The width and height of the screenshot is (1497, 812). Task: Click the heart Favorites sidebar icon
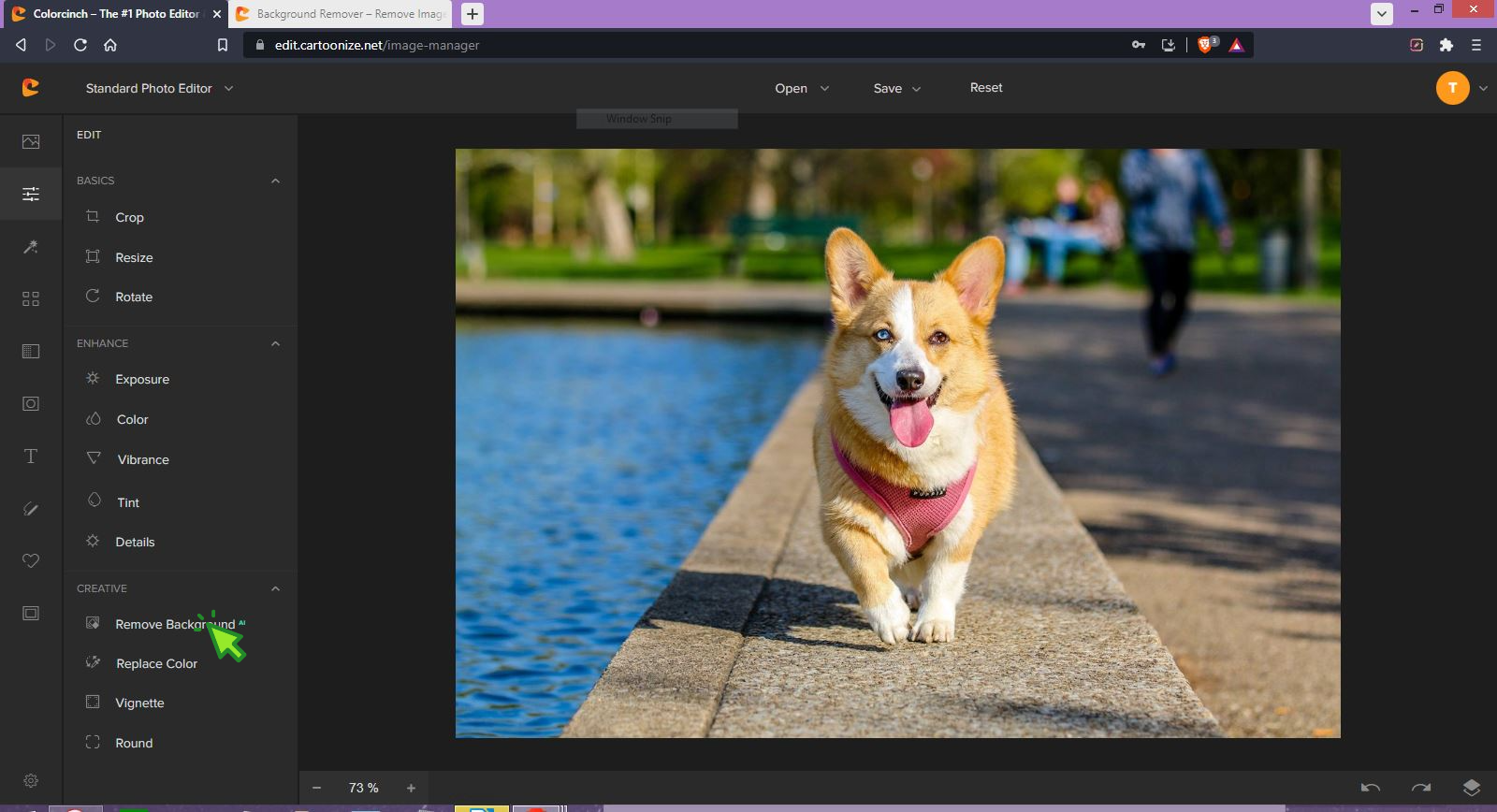click(x=31, y=560)
